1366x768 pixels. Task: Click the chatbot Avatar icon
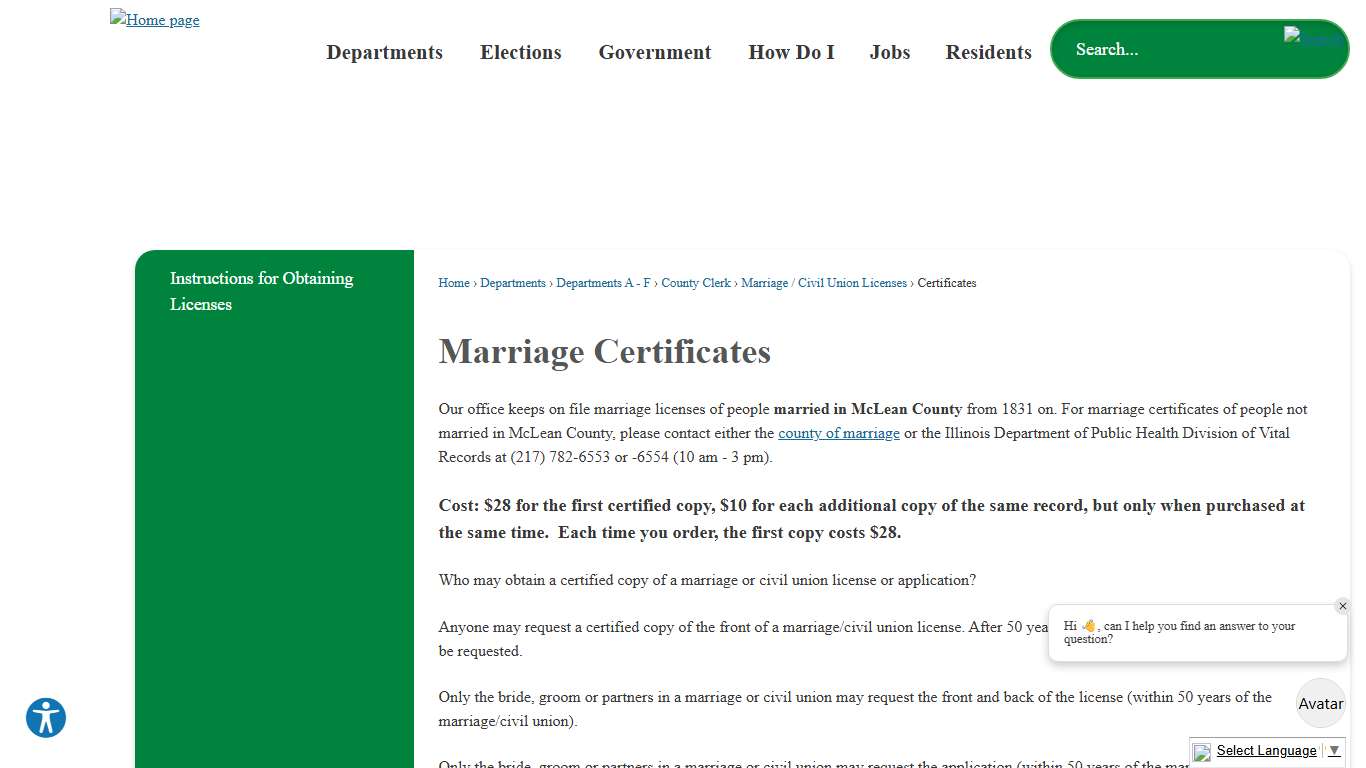[x=1320, y=703]
